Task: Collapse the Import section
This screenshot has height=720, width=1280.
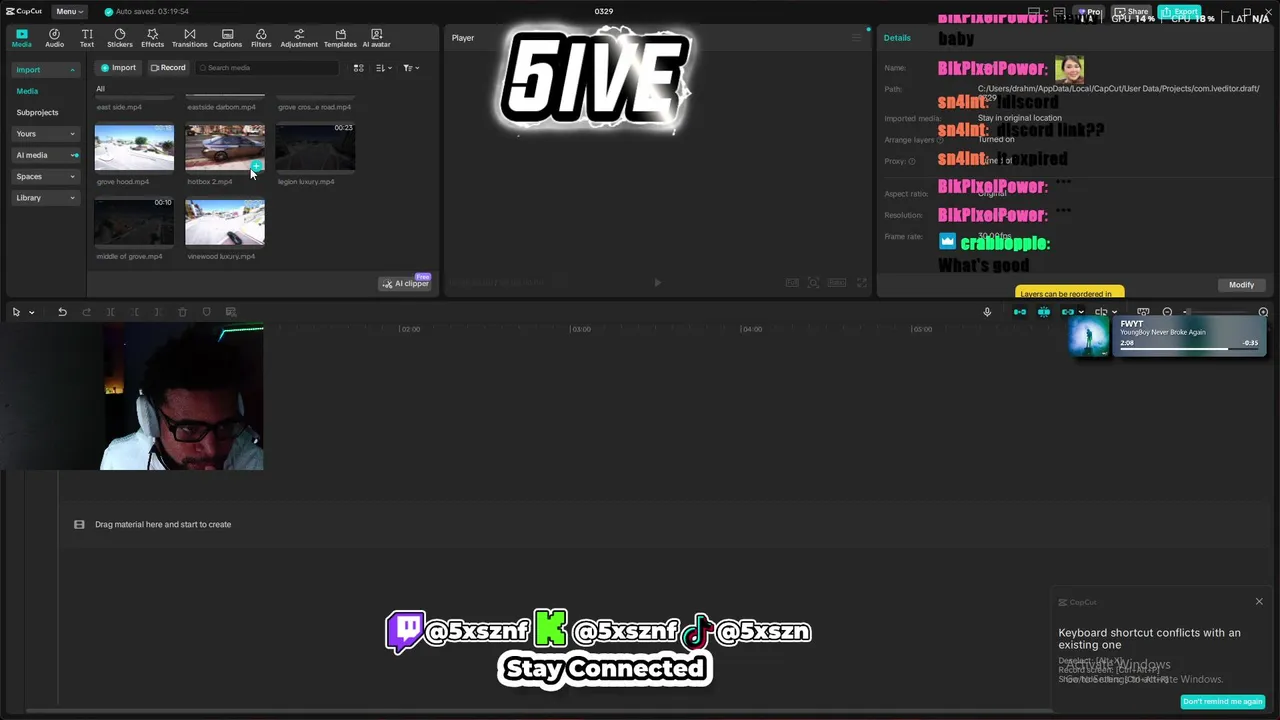Action: point(72,70)
